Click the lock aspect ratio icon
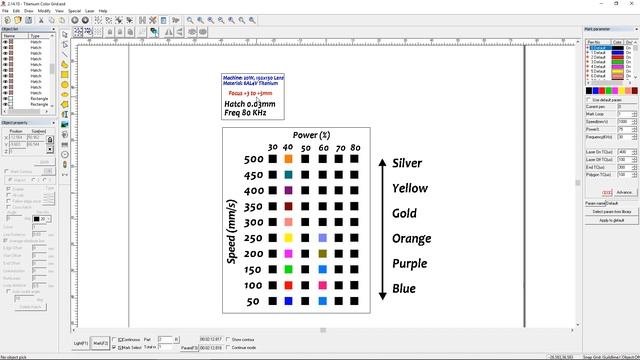Screen dimensions: 640x360 tap(50, 140)
